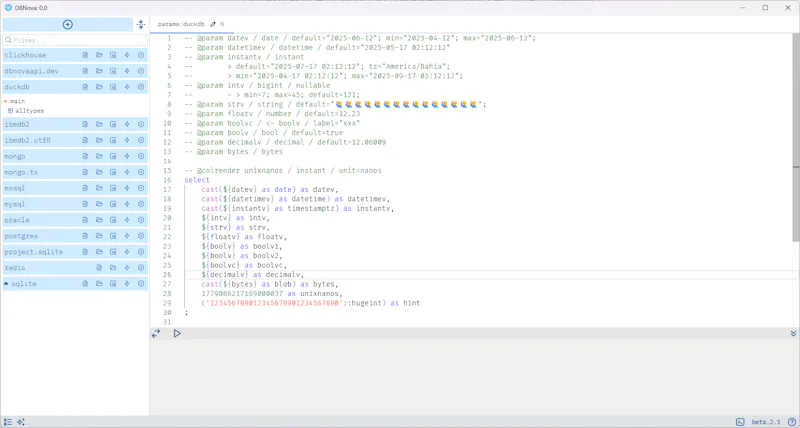Open settings circle icon on project.sqlite row
Screen dimensions: 800x428
tap(141, 251)
